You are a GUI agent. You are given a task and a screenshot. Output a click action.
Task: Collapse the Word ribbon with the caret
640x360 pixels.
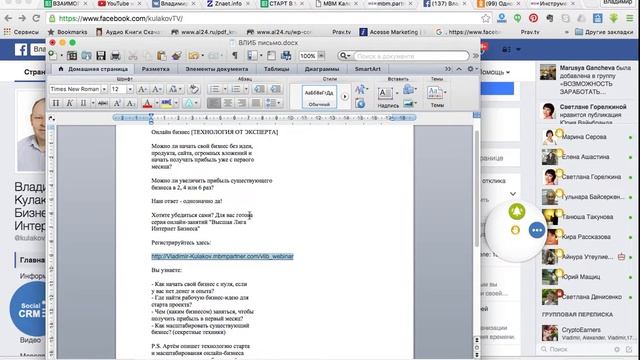click(x=459, y=69)
